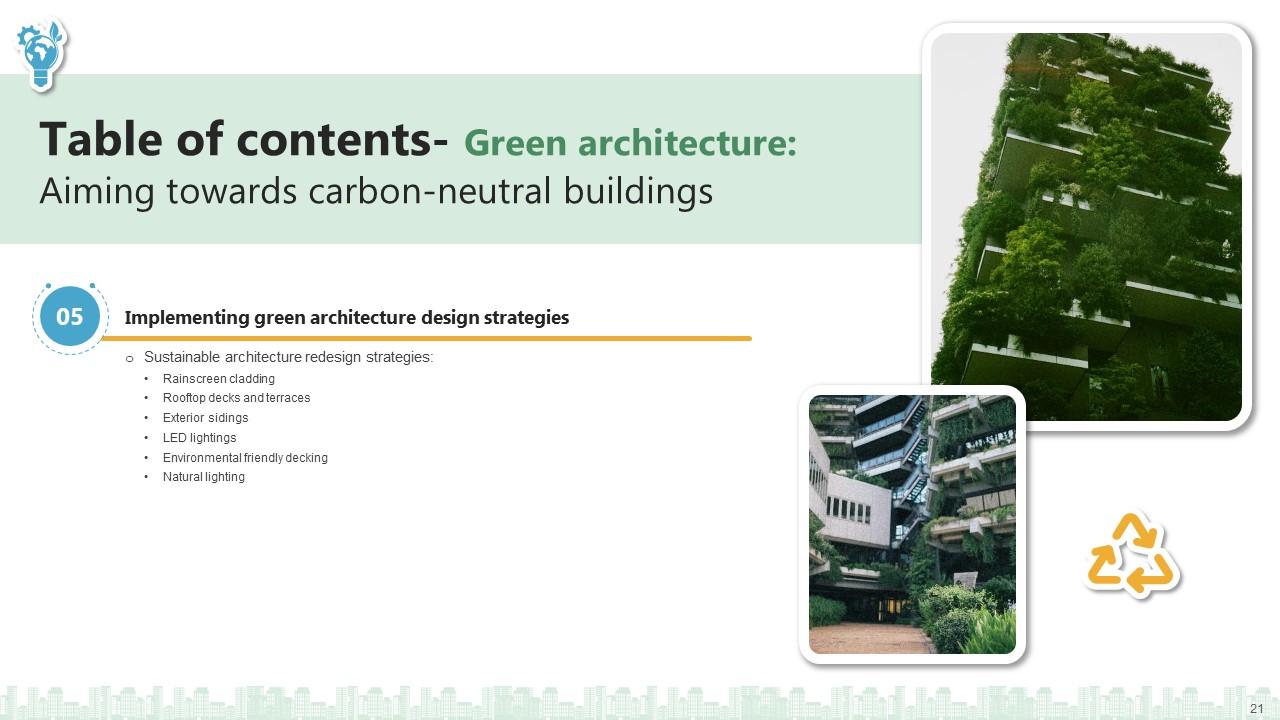Click the 'Exterior sidings' bullet

coord(205,418)
